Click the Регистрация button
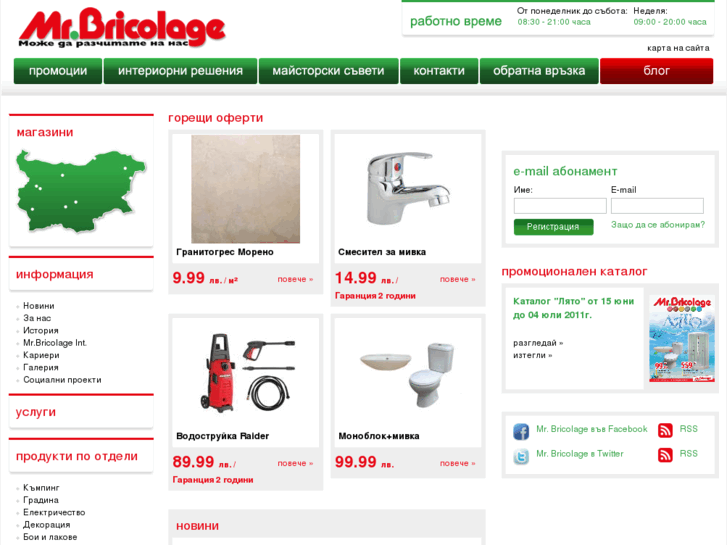727x545 pixels. [x=553, y=227]
